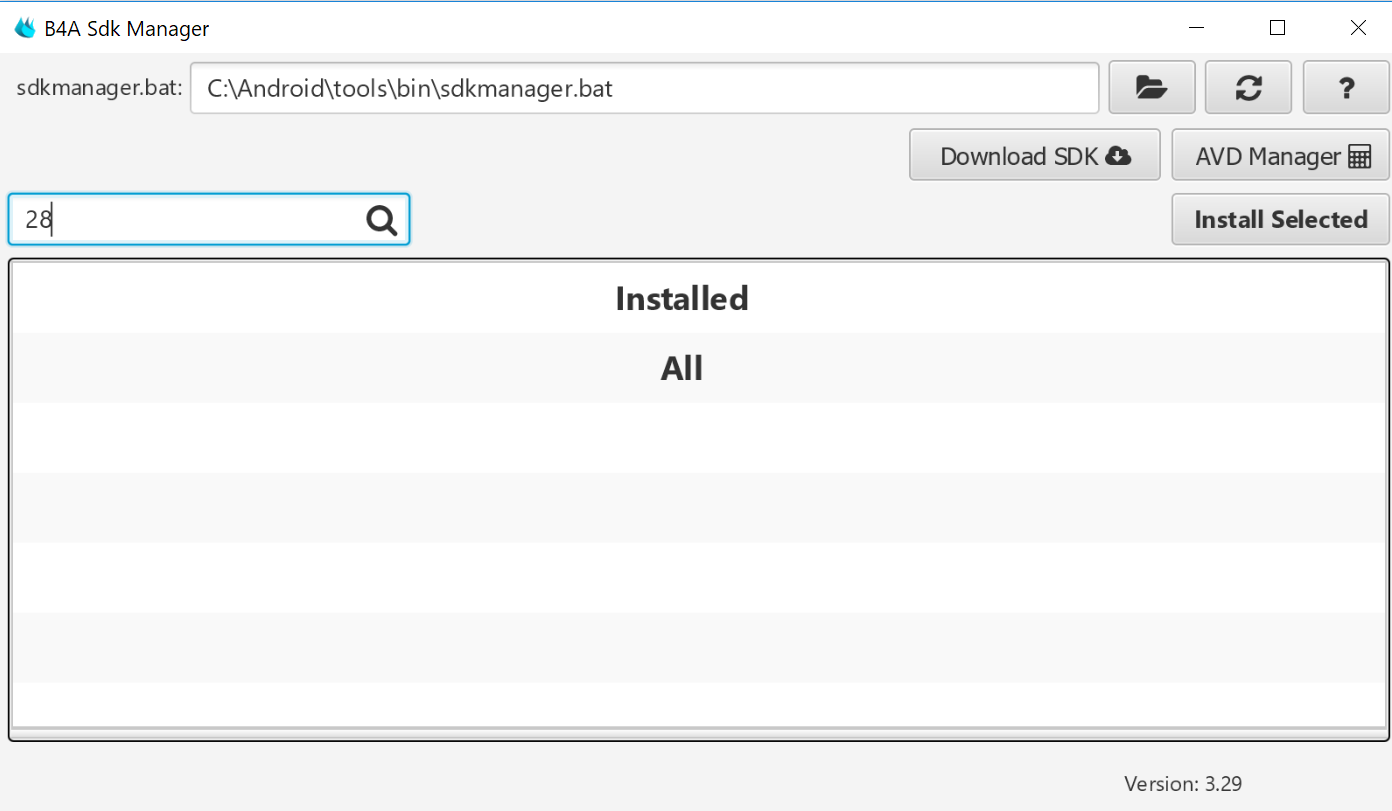Image resolution: width=1392 pixels, height=811 pixels.
Task: Select the Installed list header
Action: (682, 298)
